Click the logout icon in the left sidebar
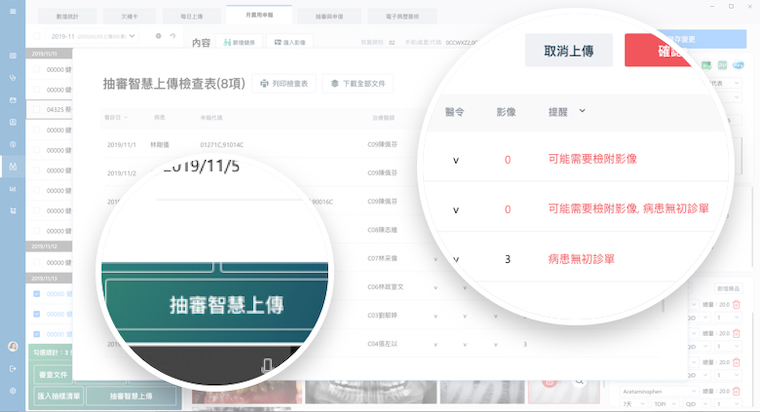The height and width of the screenshot is (412, 760). click(x=12, y=369)
